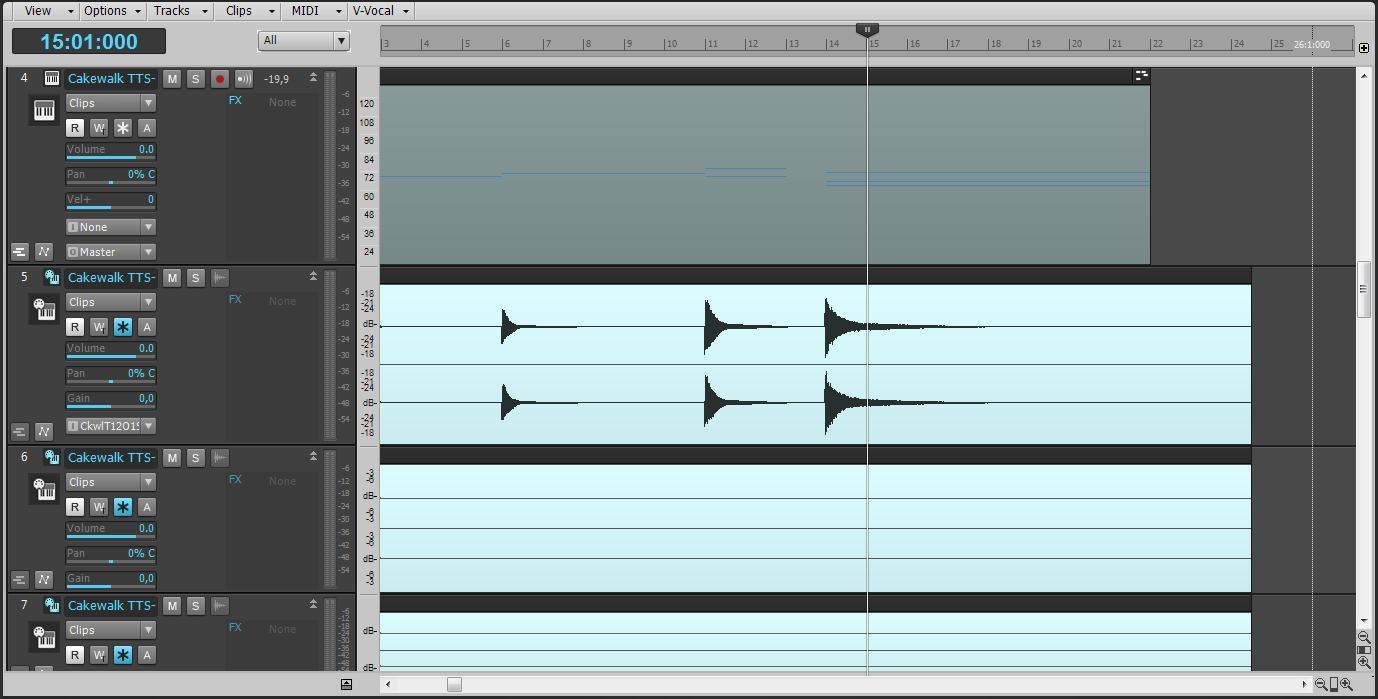This screenshot has height=699, width=1378.
Task: Solo track 6
Action: coord(195,458)
